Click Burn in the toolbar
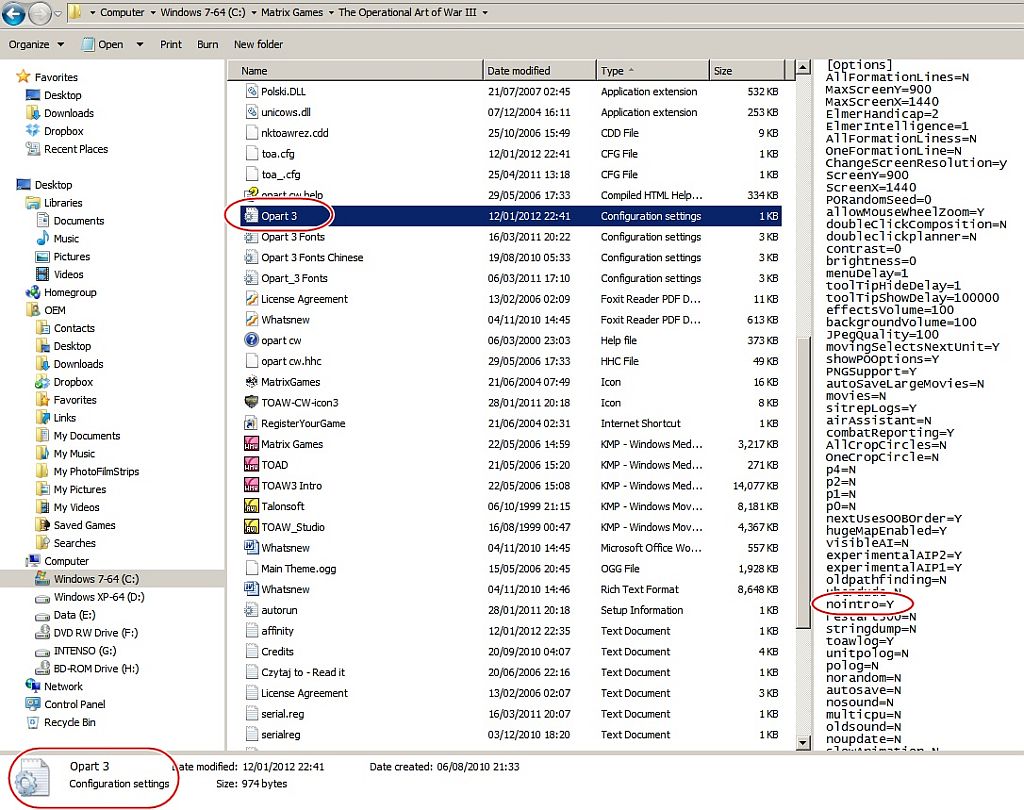1024x810 pixels. click(208, 44)
